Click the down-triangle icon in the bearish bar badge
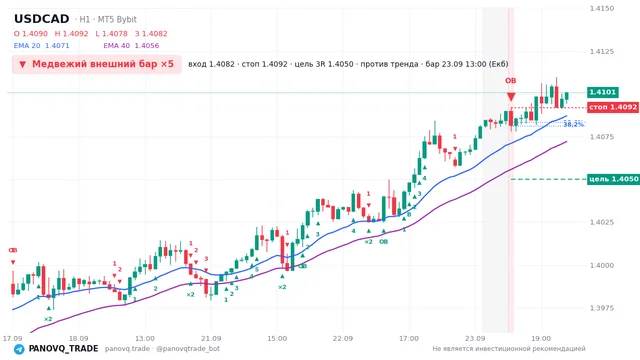The image size is (640, 360). 23,64
